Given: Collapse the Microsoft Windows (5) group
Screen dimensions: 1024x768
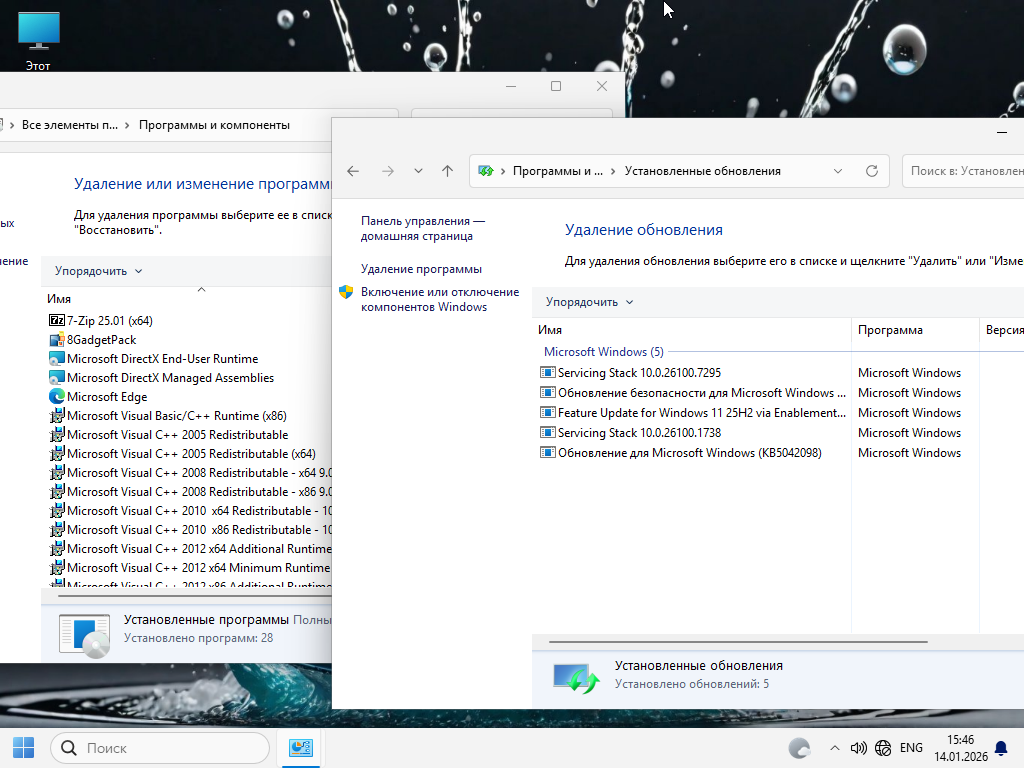Looking at the screenshot, I should (x=603, y=352).
